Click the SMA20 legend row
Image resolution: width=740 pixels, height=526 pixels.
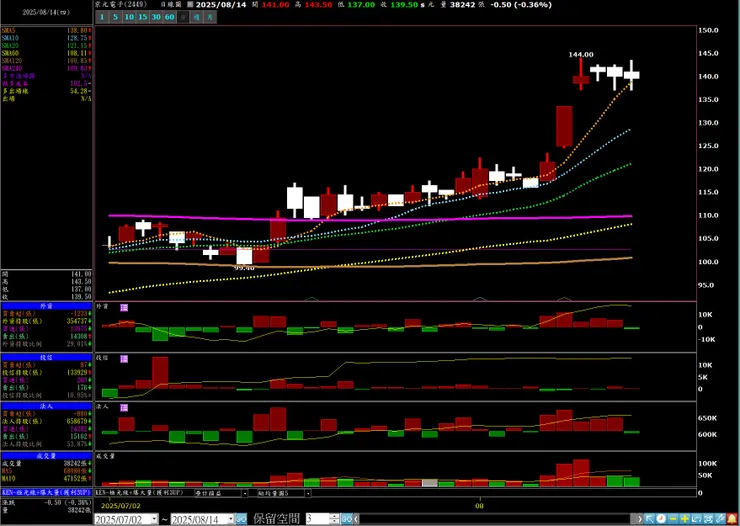click(x=46, y=45)
